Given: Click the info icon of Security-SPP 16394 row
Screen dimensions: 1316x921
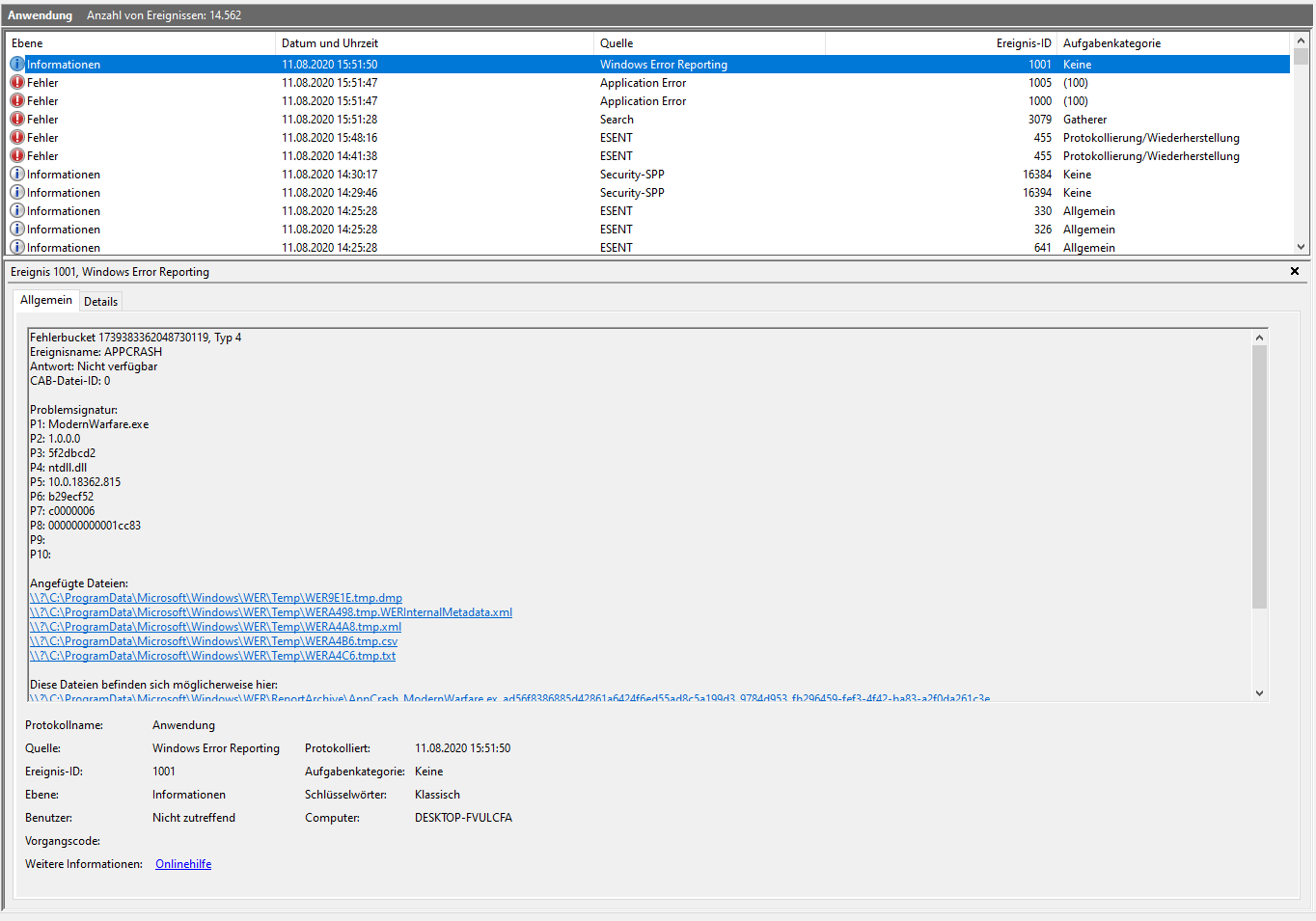Looking at the screenshot, I should point(17,192).
